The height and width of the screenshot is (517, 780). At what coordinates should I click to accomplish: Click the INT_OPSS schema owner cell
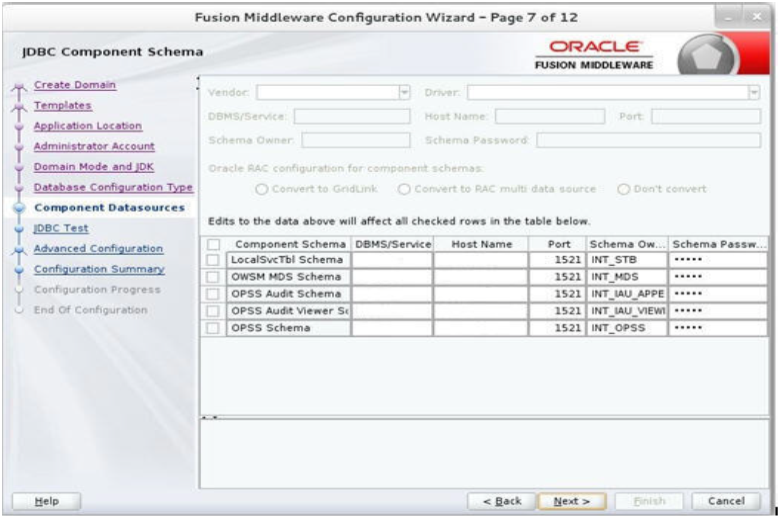[x=627, y=328]
